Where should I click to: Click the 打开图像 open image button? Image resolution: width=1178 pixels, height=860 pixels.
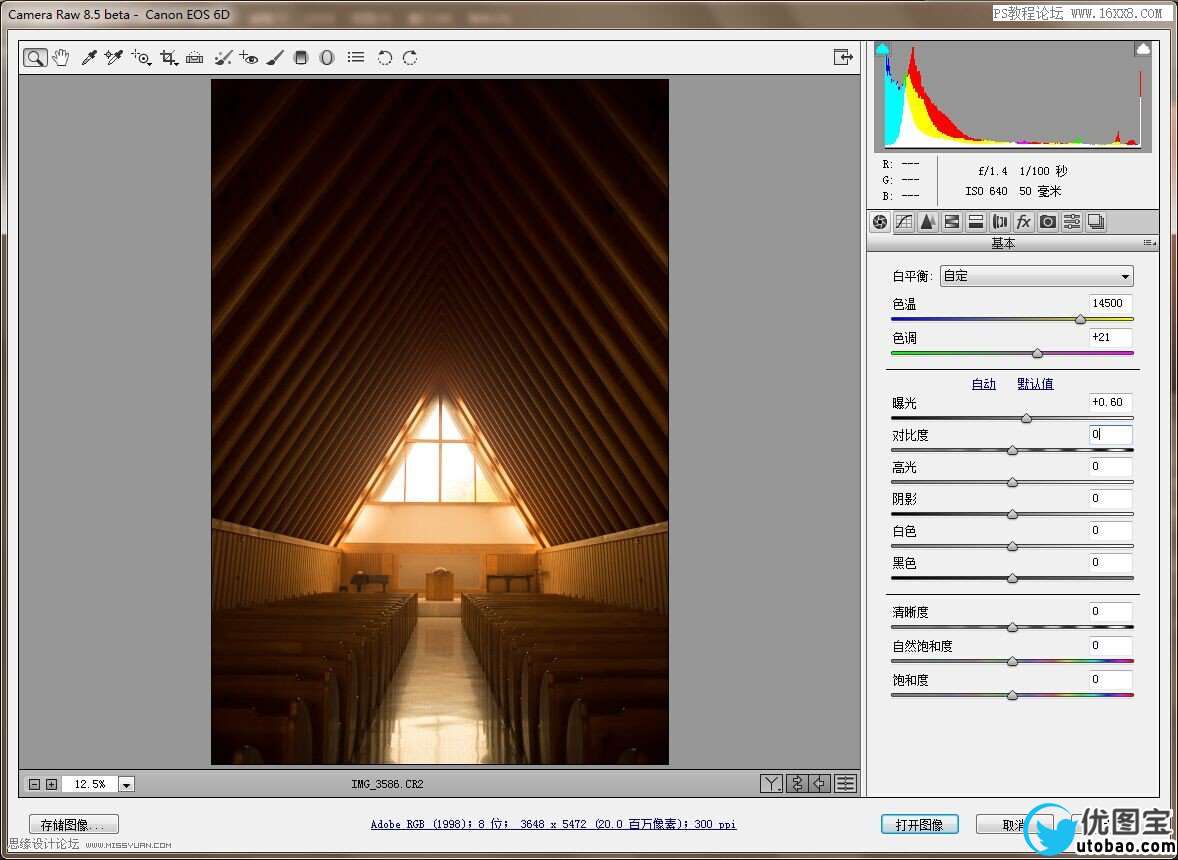coord(920,825)
